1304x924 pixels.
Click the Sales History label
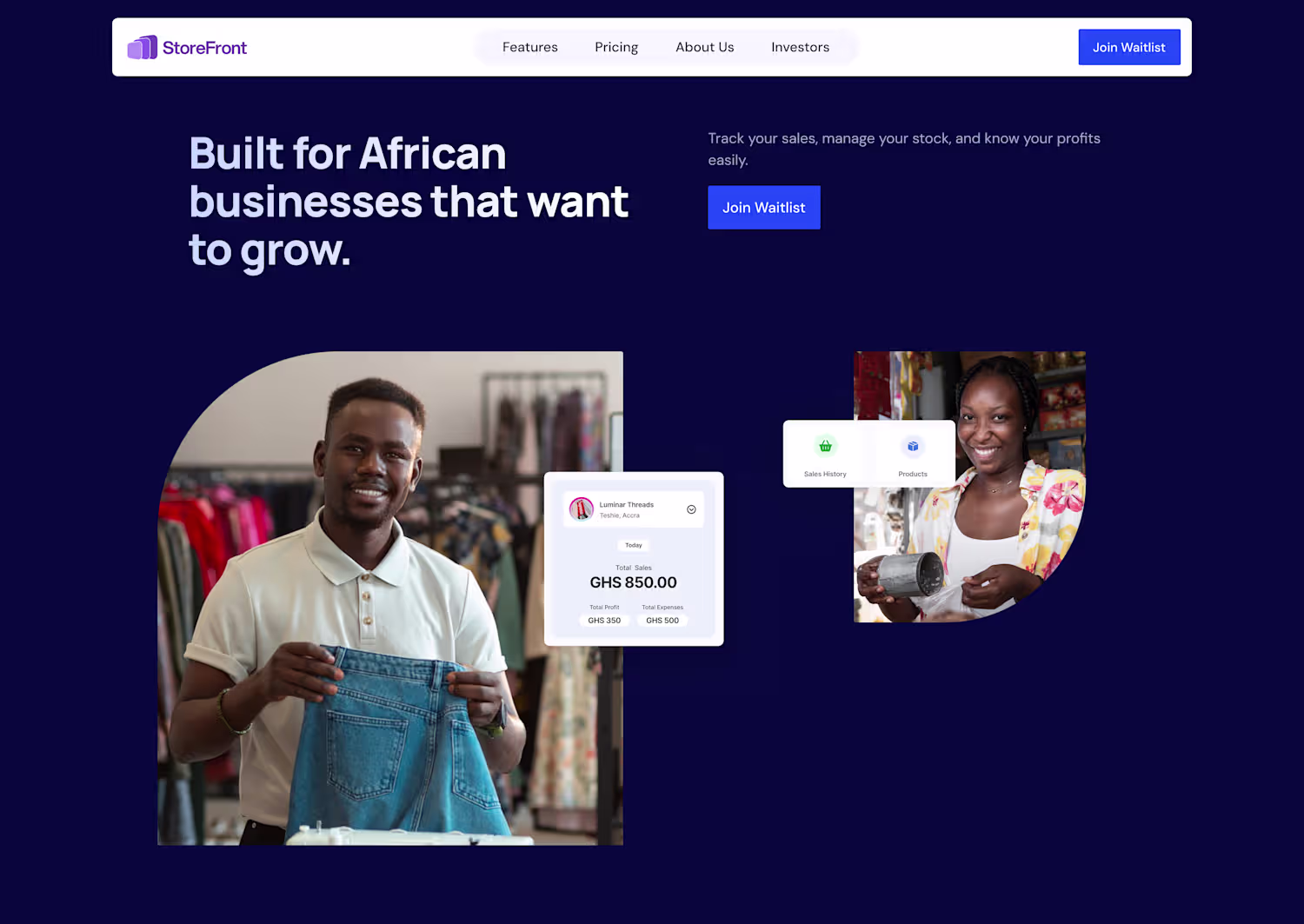pyautogui.click(x=825, y=475)
